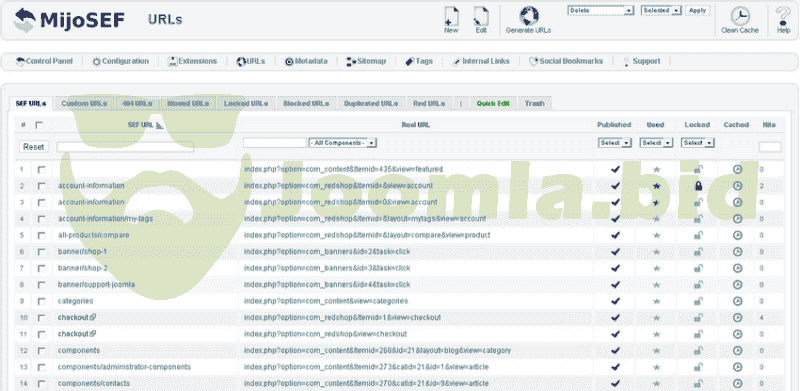Viewport: 800px width, 391px height.
Task: Open Configuration in the navigation bar
Action: point(120,61)
